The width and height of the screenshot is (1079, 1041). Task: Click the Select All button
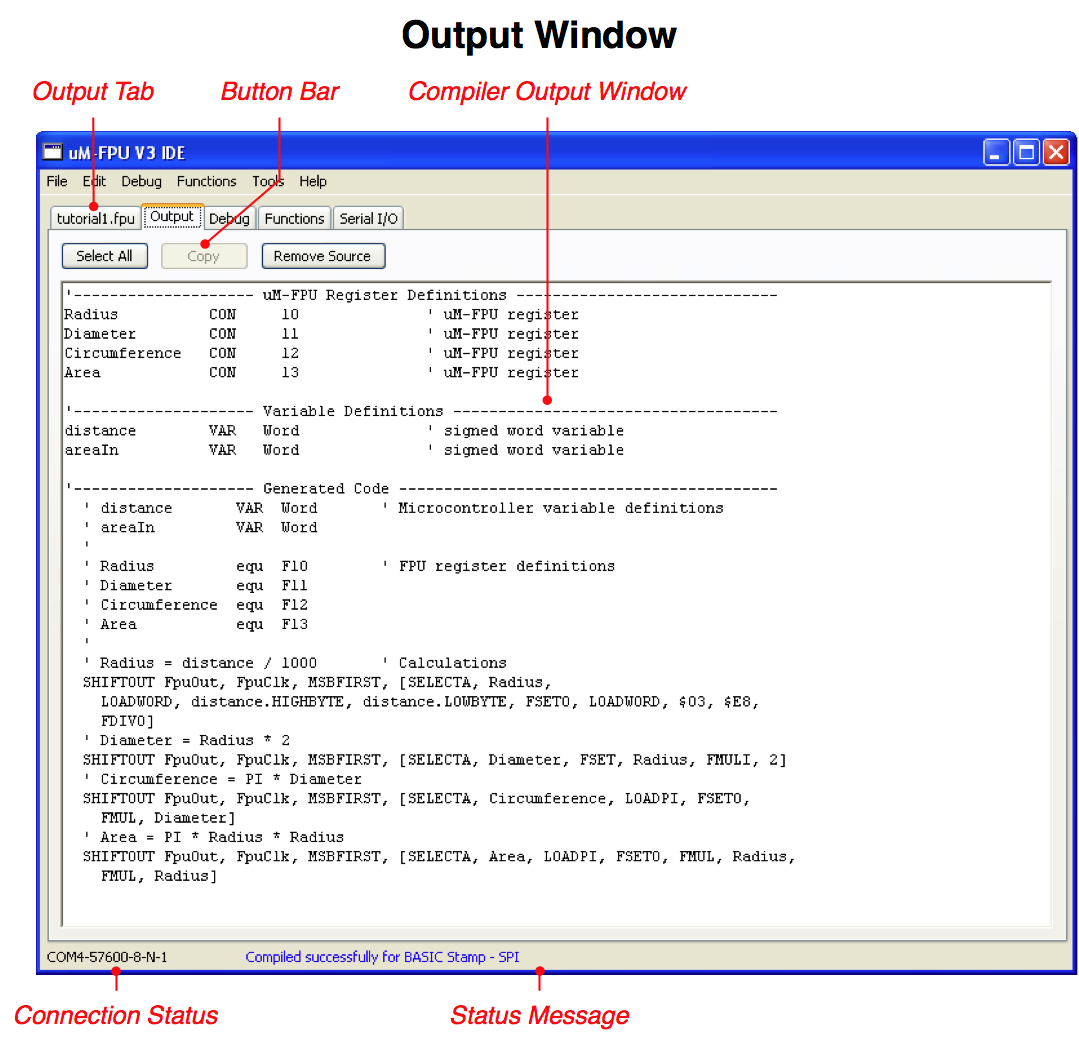point(105,256)
